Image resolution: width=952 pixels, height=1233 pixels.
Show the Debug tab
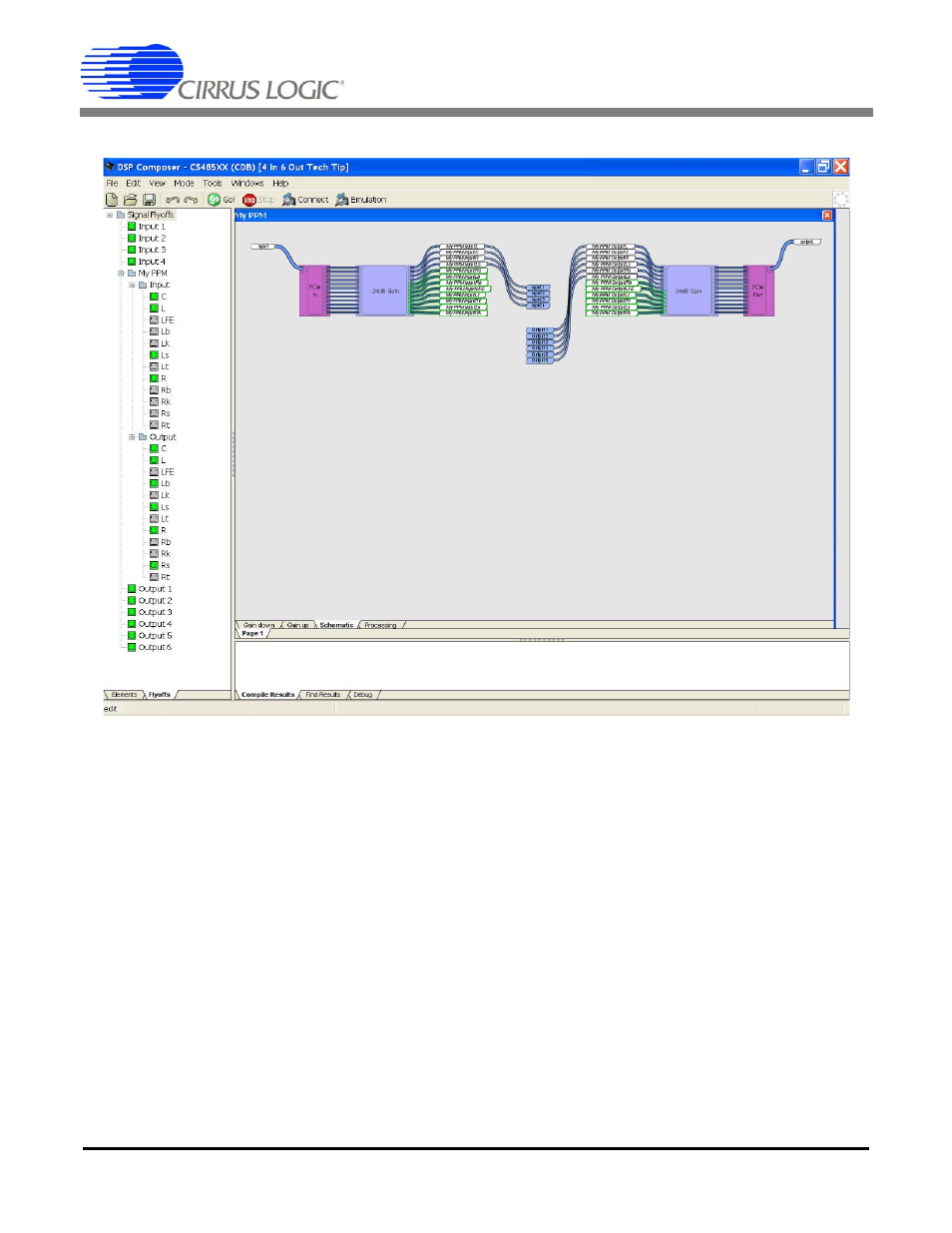[363, 695]
